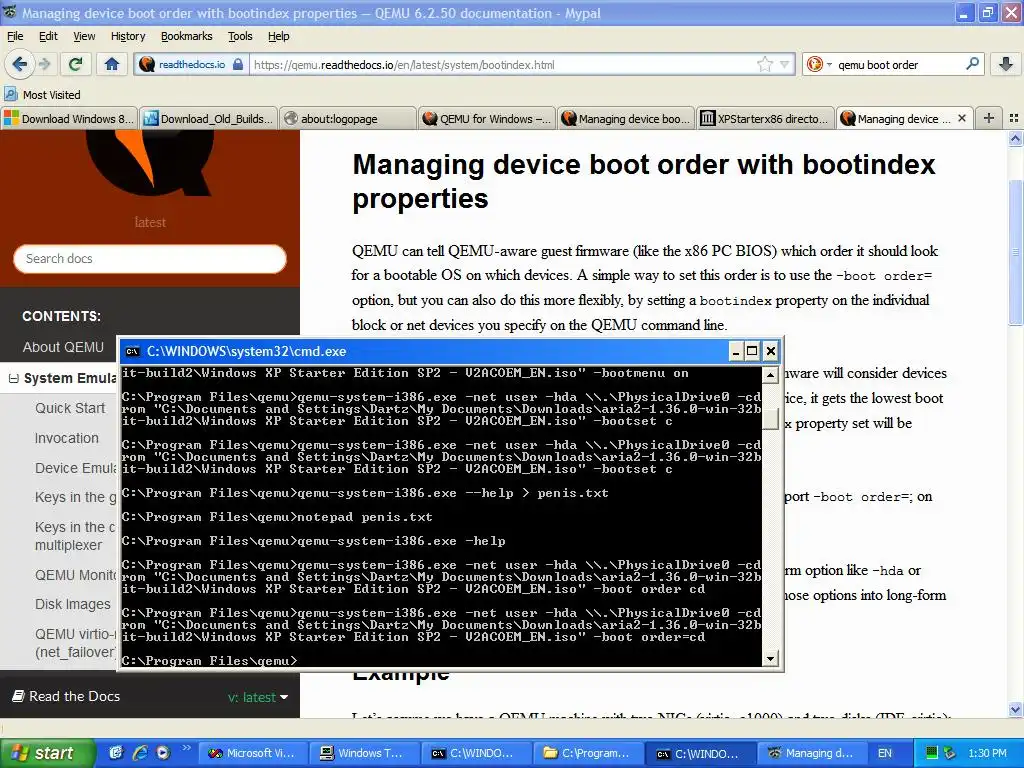Launch Internet Explorer from quick launch

(x=140, y=753)
